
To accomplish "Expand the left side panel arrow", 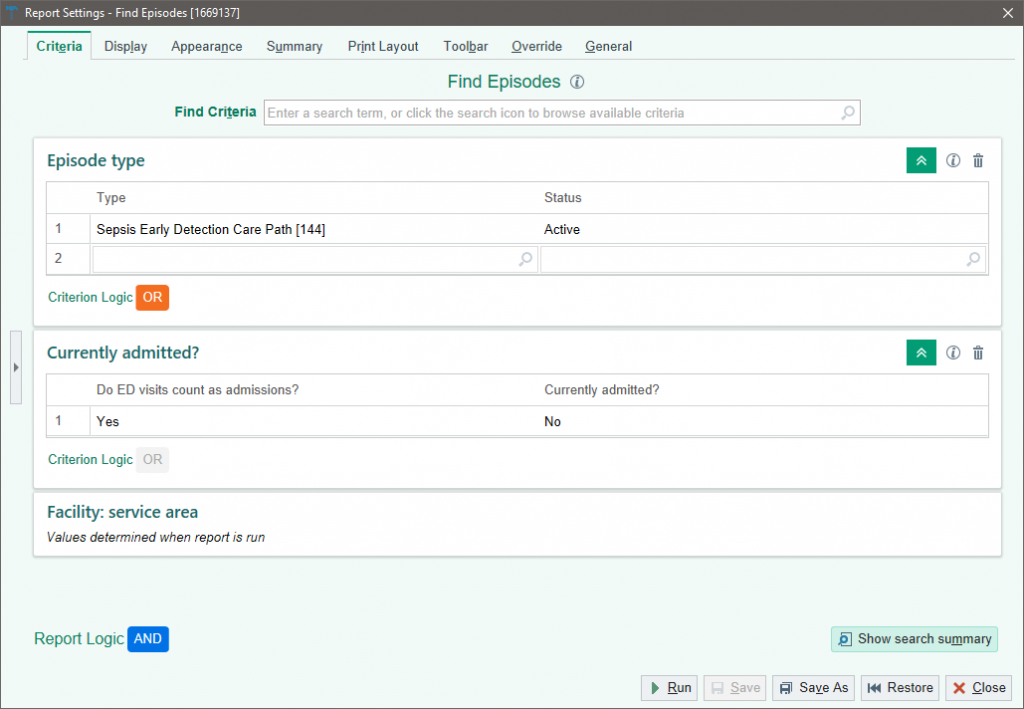I will pos(15,367).
